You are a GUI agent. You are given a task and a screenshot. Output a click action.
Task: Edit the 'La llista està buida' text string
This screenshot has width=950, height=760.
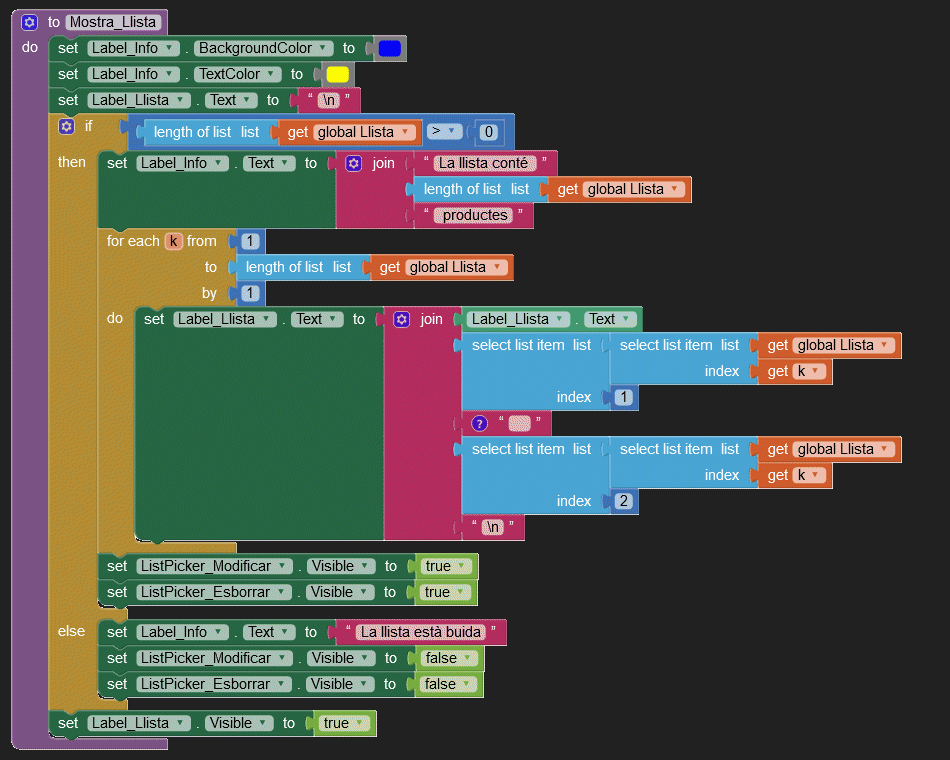421,632
